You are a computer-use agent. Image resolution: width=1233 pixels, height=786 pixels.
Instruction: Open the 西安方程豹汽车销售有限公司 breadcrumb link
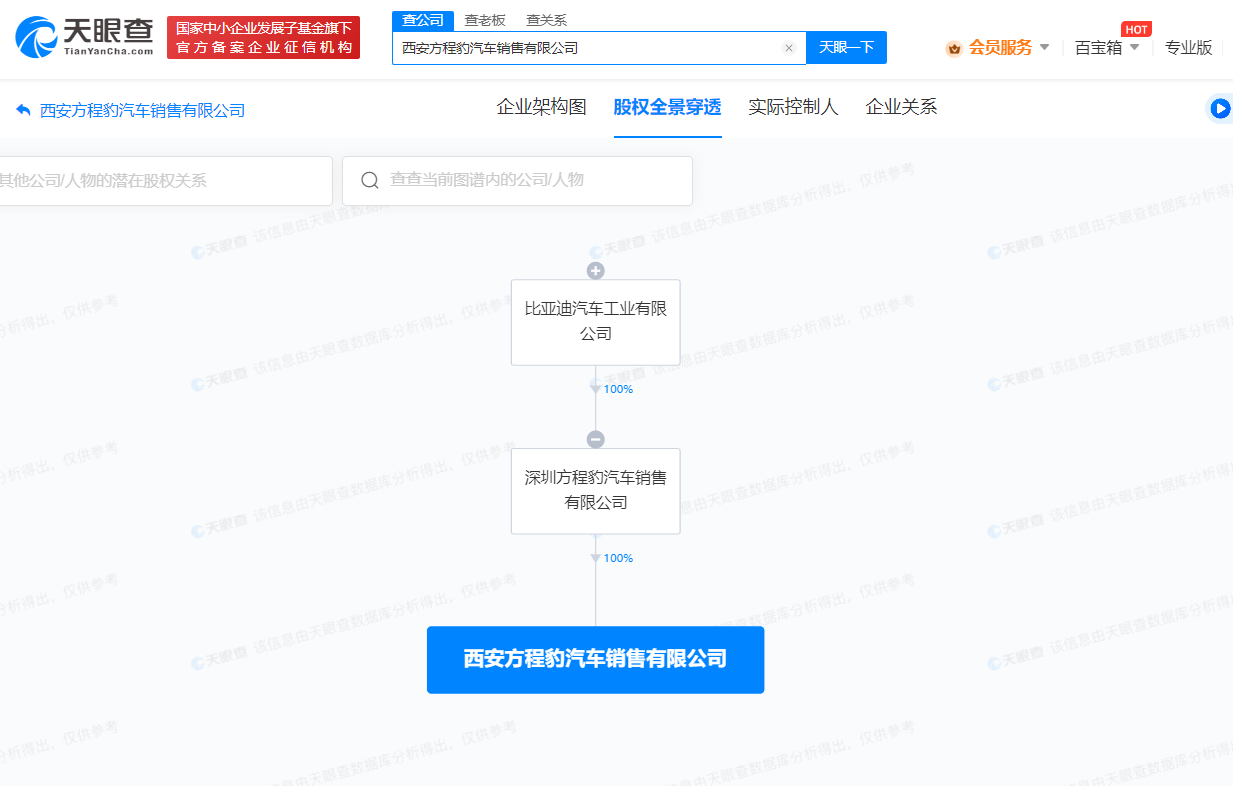pos(142,110)
